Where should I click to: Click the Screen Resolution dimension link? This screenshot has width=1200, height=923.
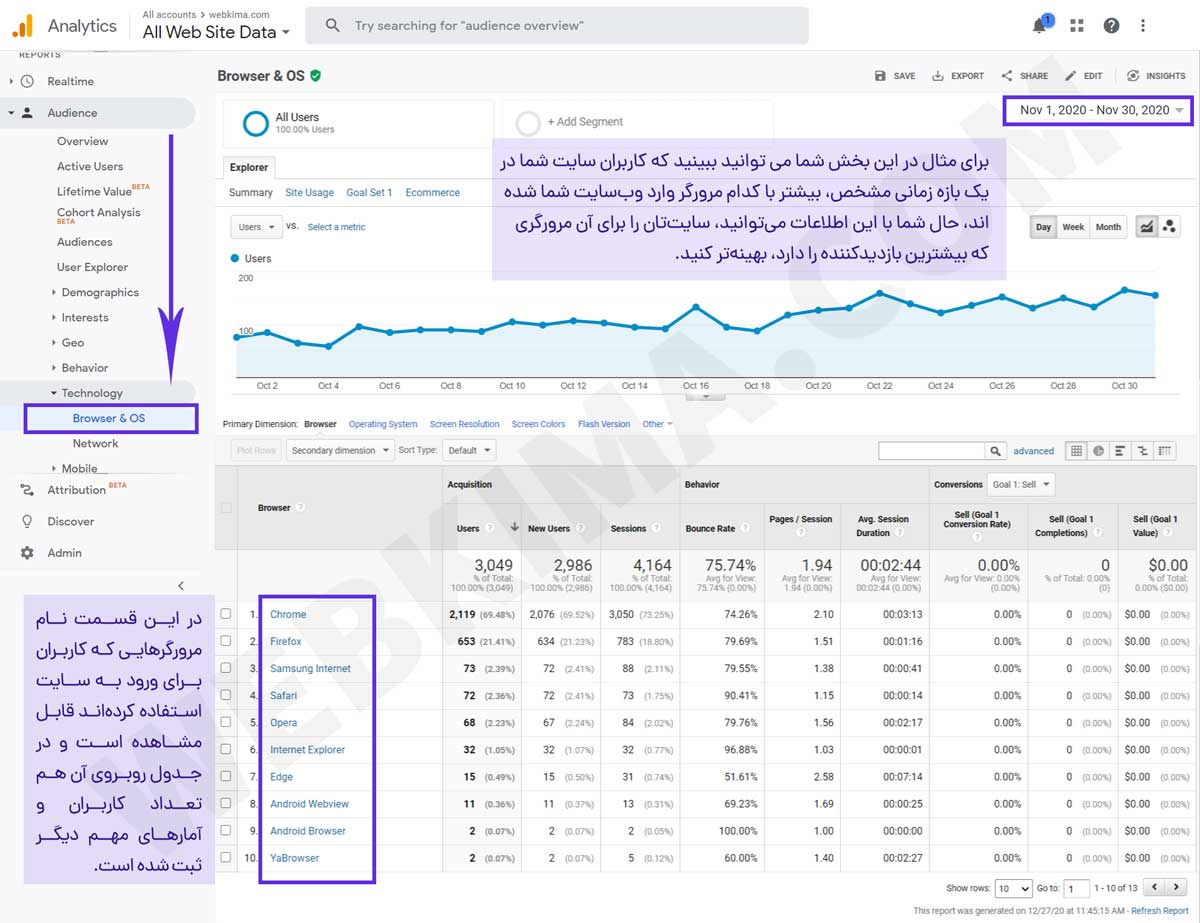[x=464, y=424]
